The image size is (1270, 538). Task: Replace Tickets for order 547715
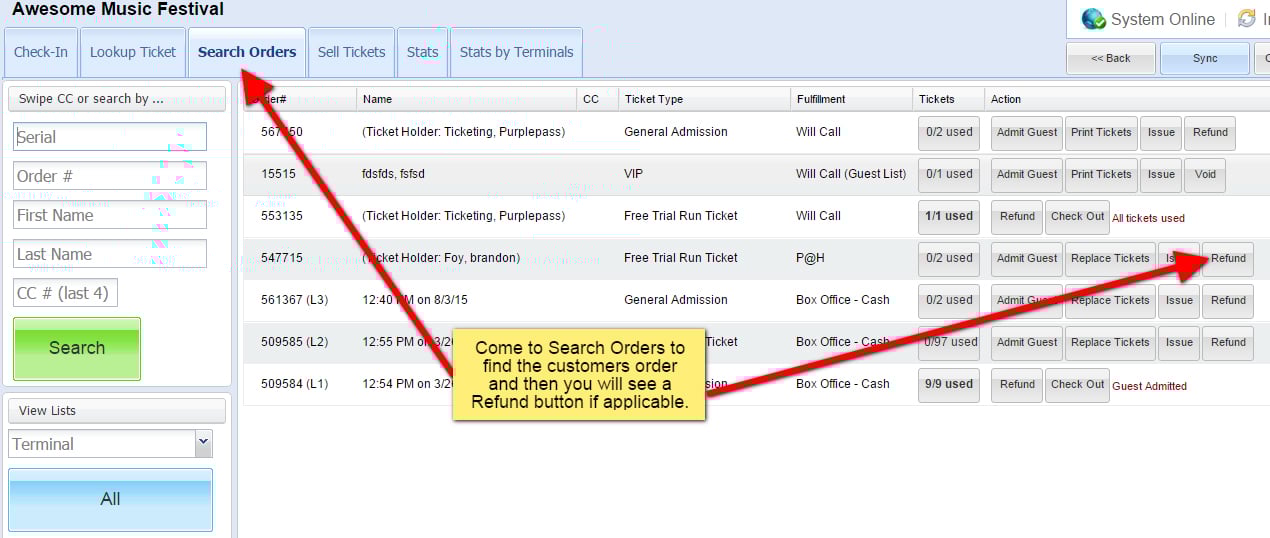tap(1110, 258)
